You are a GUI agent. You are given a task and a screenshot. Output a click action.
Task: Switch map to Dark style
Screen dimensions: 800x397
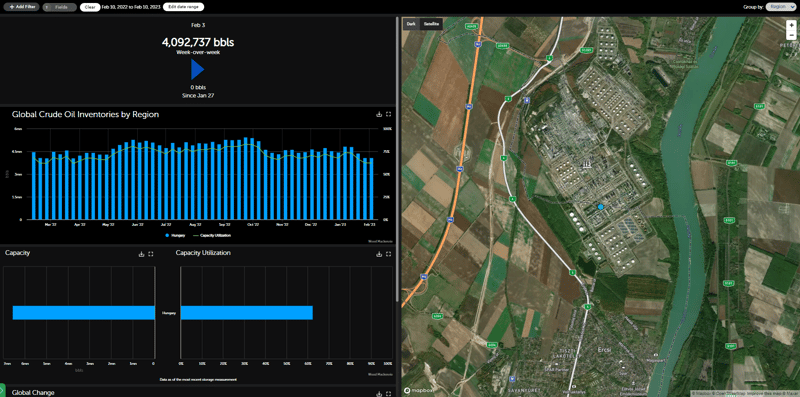coord(411,24)
